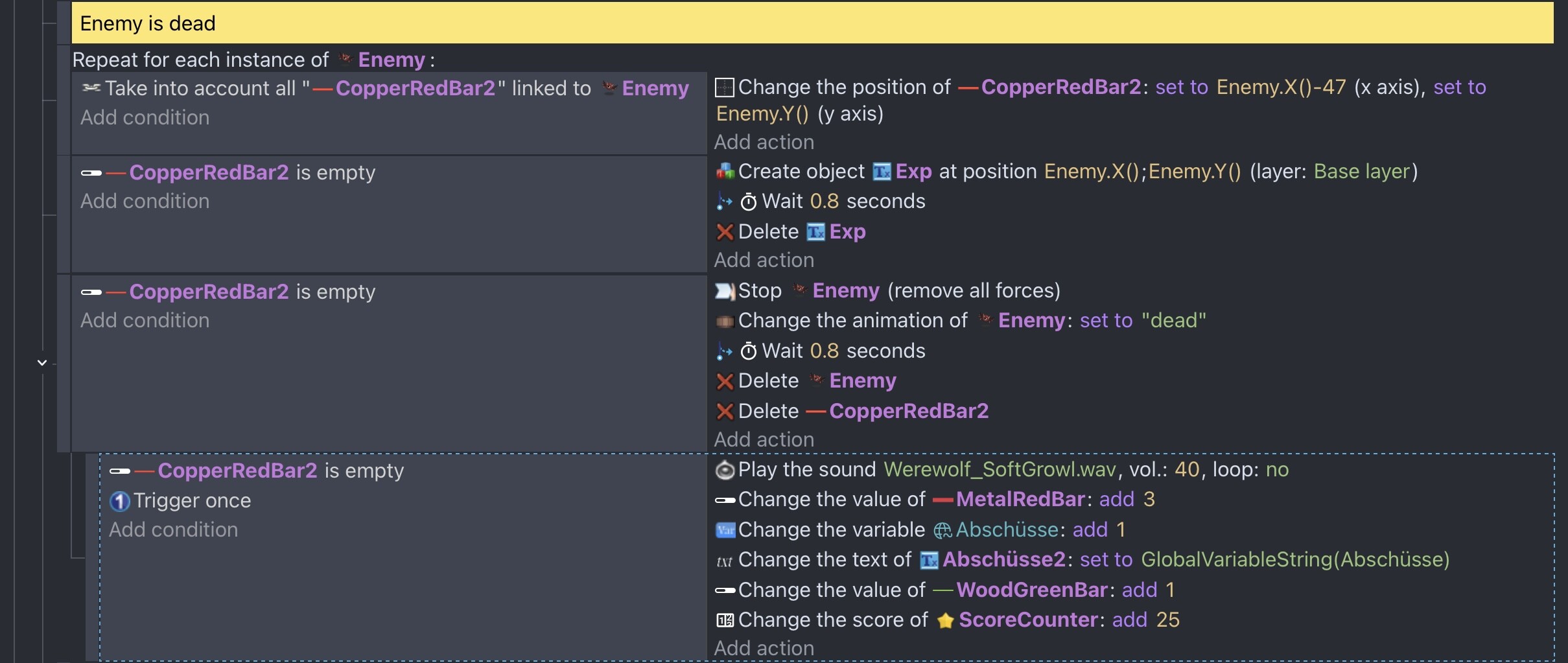Add condition under 'Take into account all' row
1568x663 pixels.
(145, 117)
